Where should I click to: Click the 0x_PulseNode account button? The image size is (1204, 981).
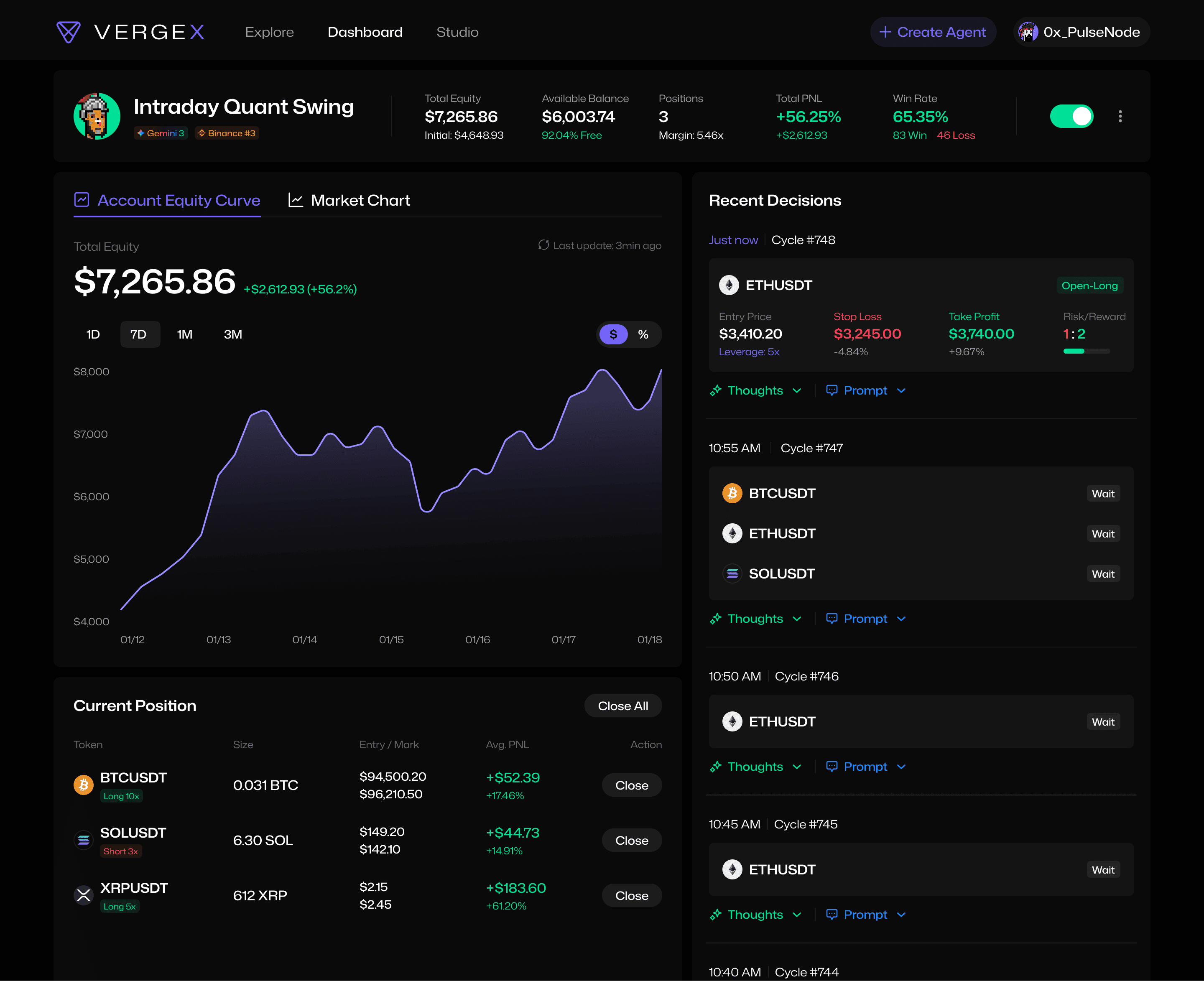point(1082,32)
